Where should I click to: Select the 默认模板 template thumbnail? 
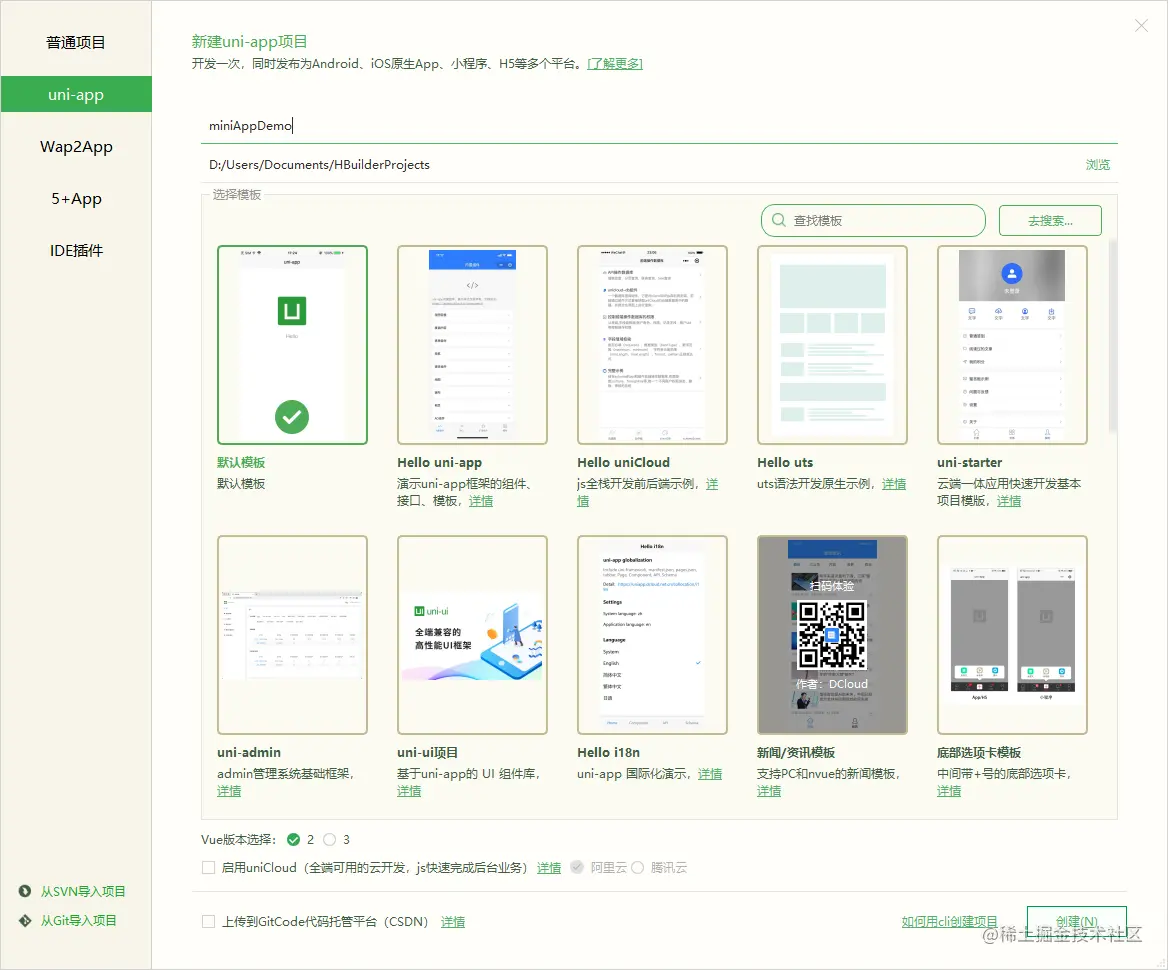(292, 345)
